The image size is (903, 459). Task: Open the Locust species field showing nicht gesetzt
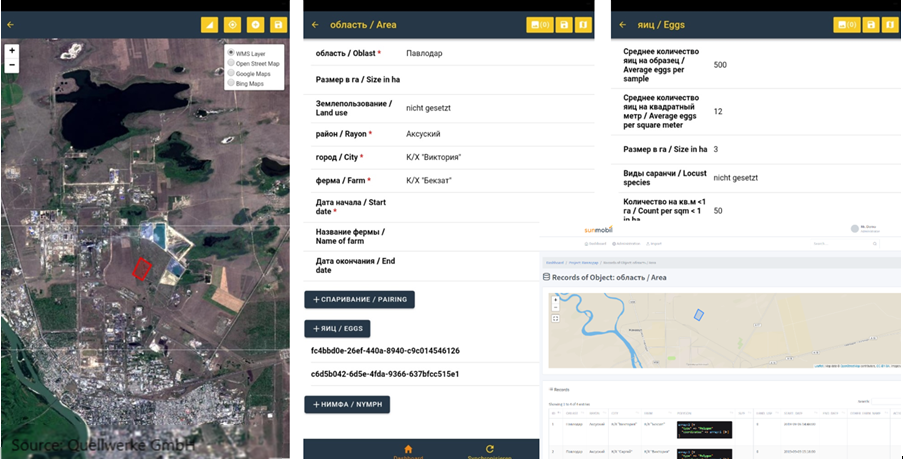[x=736, y=177]
